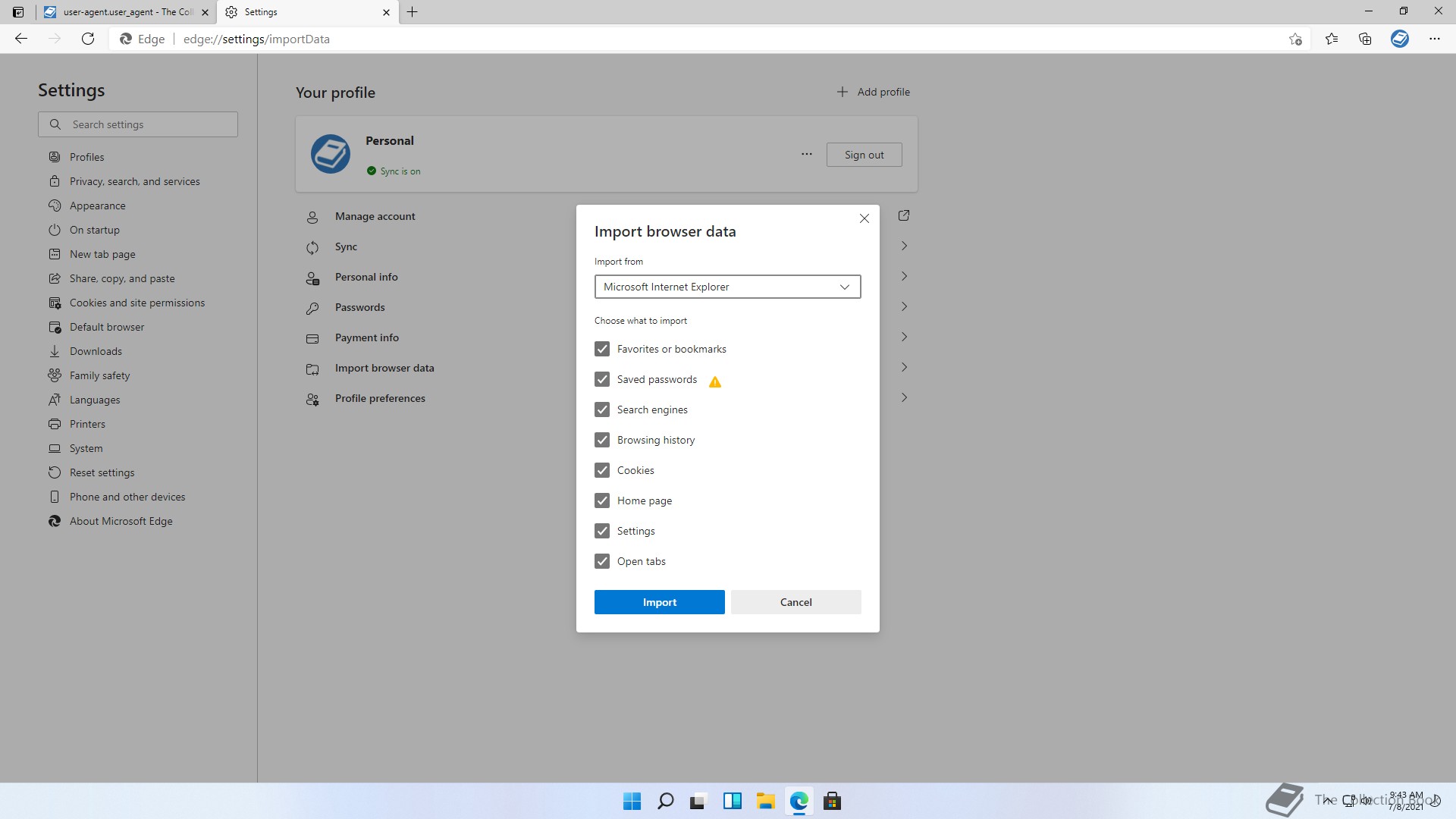Open a new tab with plus
Viewport: 1456px width, 819px height.
413,12
